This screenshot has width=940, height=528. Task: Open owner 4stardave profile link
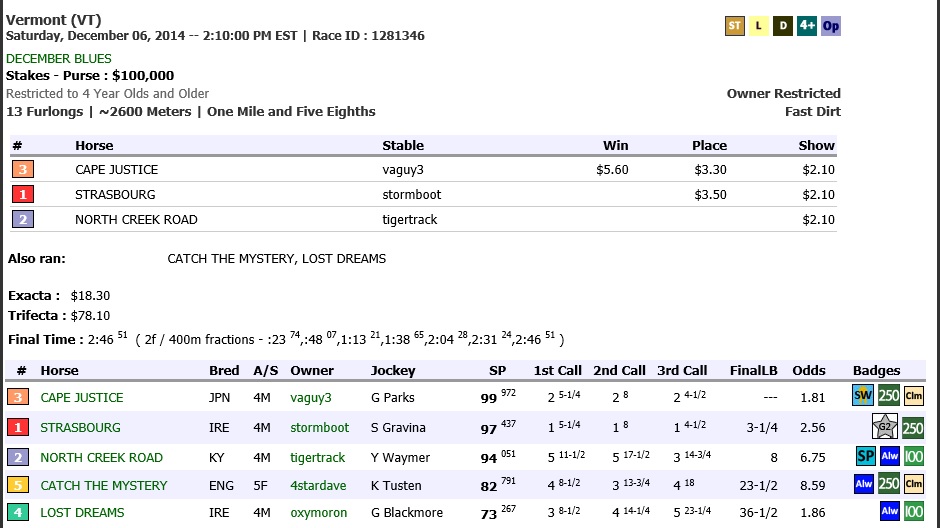[x=318, y=485]
